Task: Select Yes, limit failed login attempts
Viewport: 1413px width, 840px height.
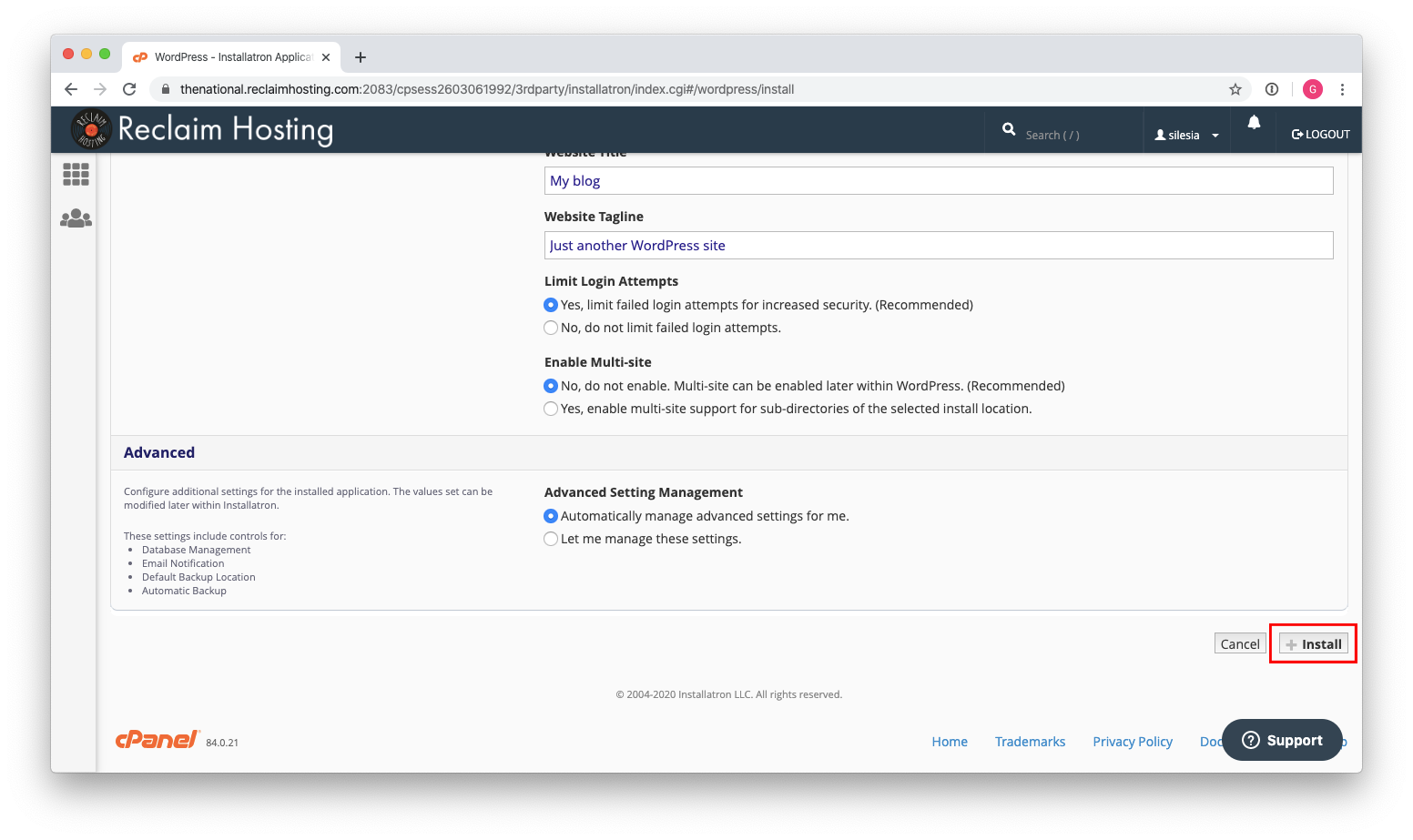Action: 551,305
